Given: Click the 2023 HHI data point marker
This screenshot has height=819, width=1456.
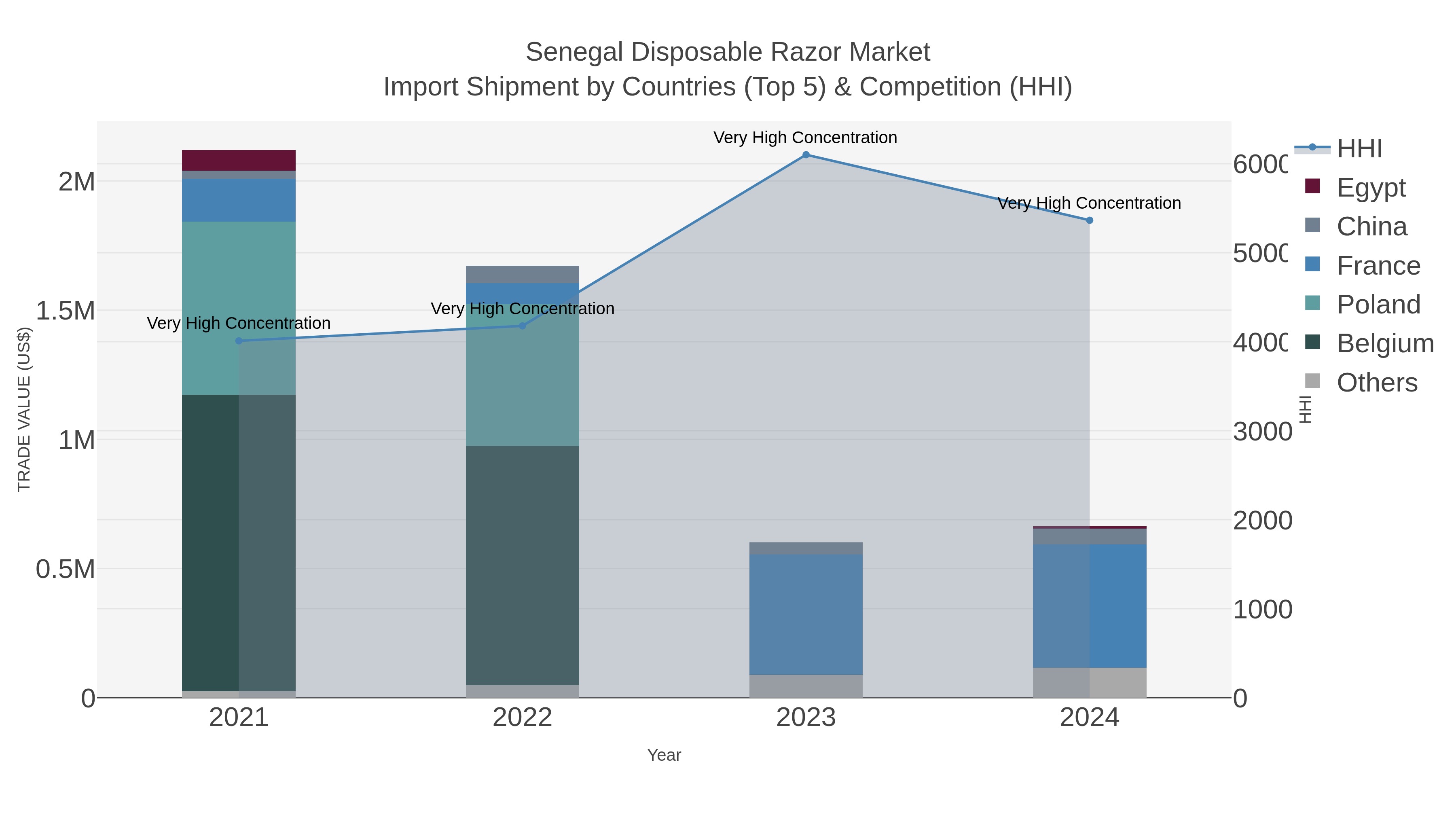Looking at the screenshot, I should pos(806,154).
